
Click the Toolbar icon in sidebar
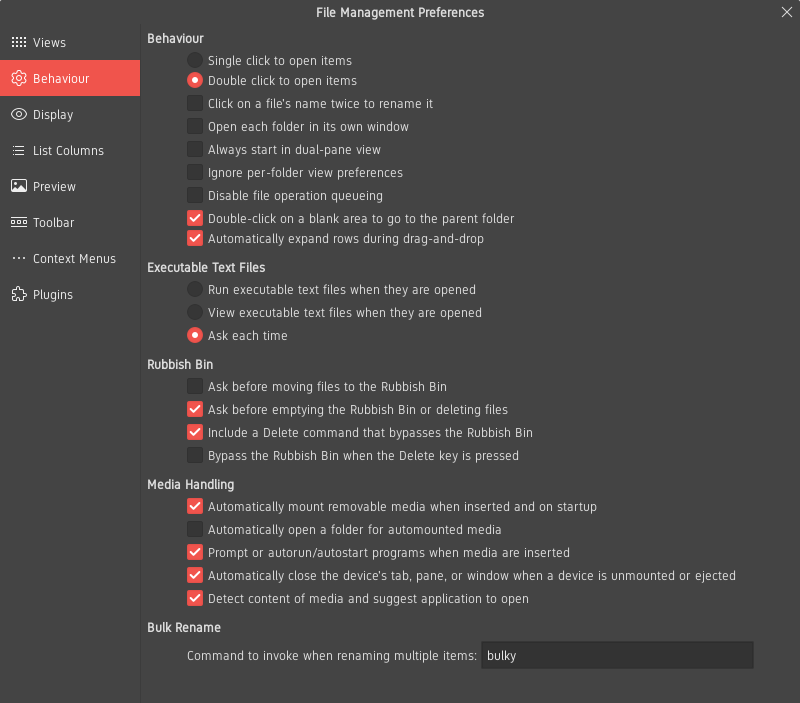[19, 222]
